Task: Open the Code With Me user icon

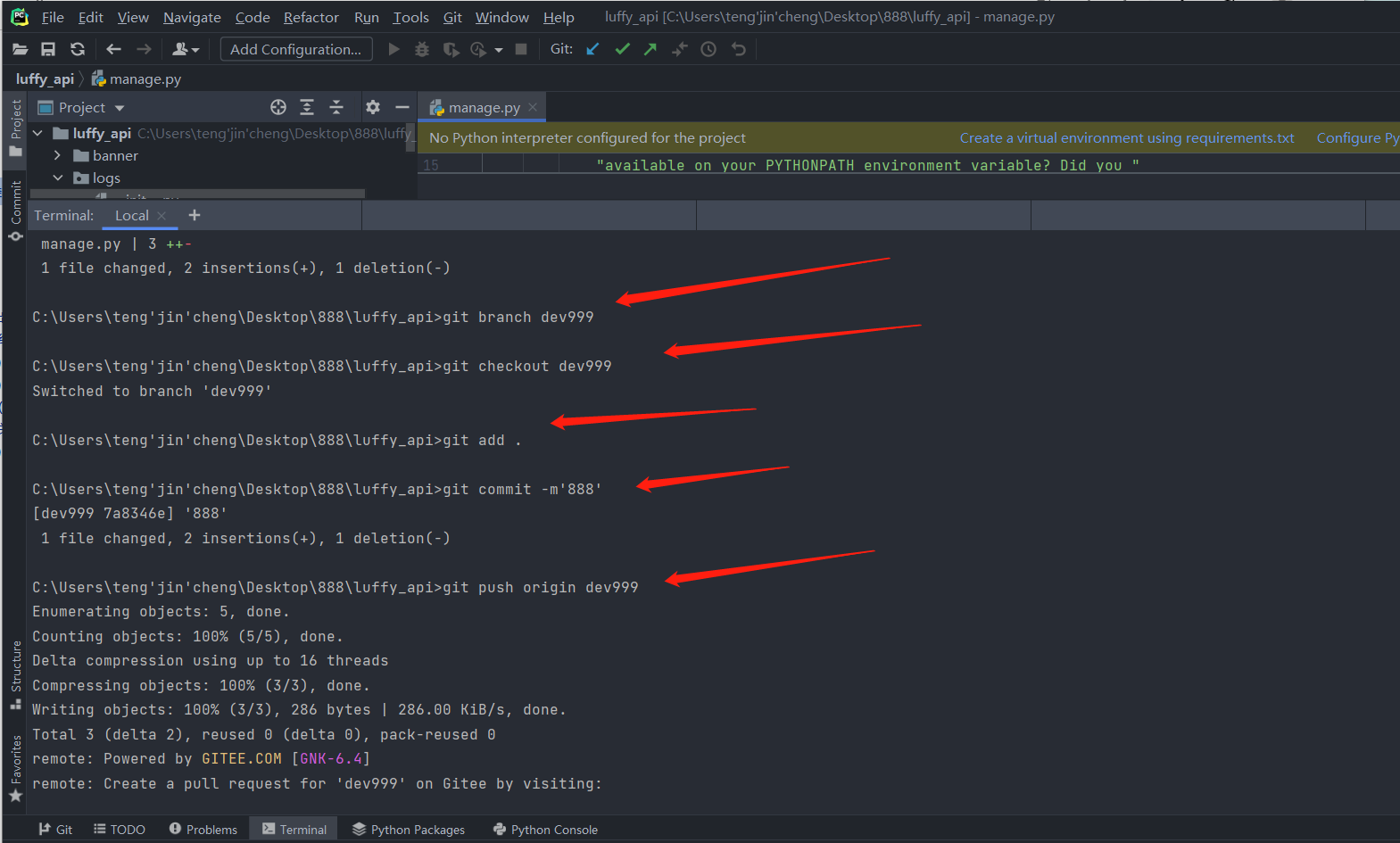Action: 185,49
